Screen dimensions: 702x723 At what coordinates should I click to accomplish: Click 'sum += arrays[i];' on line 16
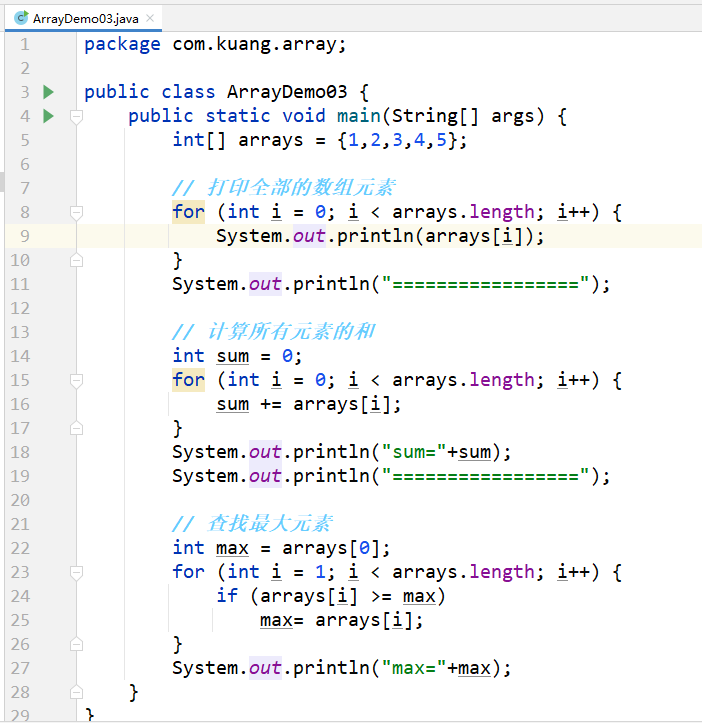click(309, 404)
